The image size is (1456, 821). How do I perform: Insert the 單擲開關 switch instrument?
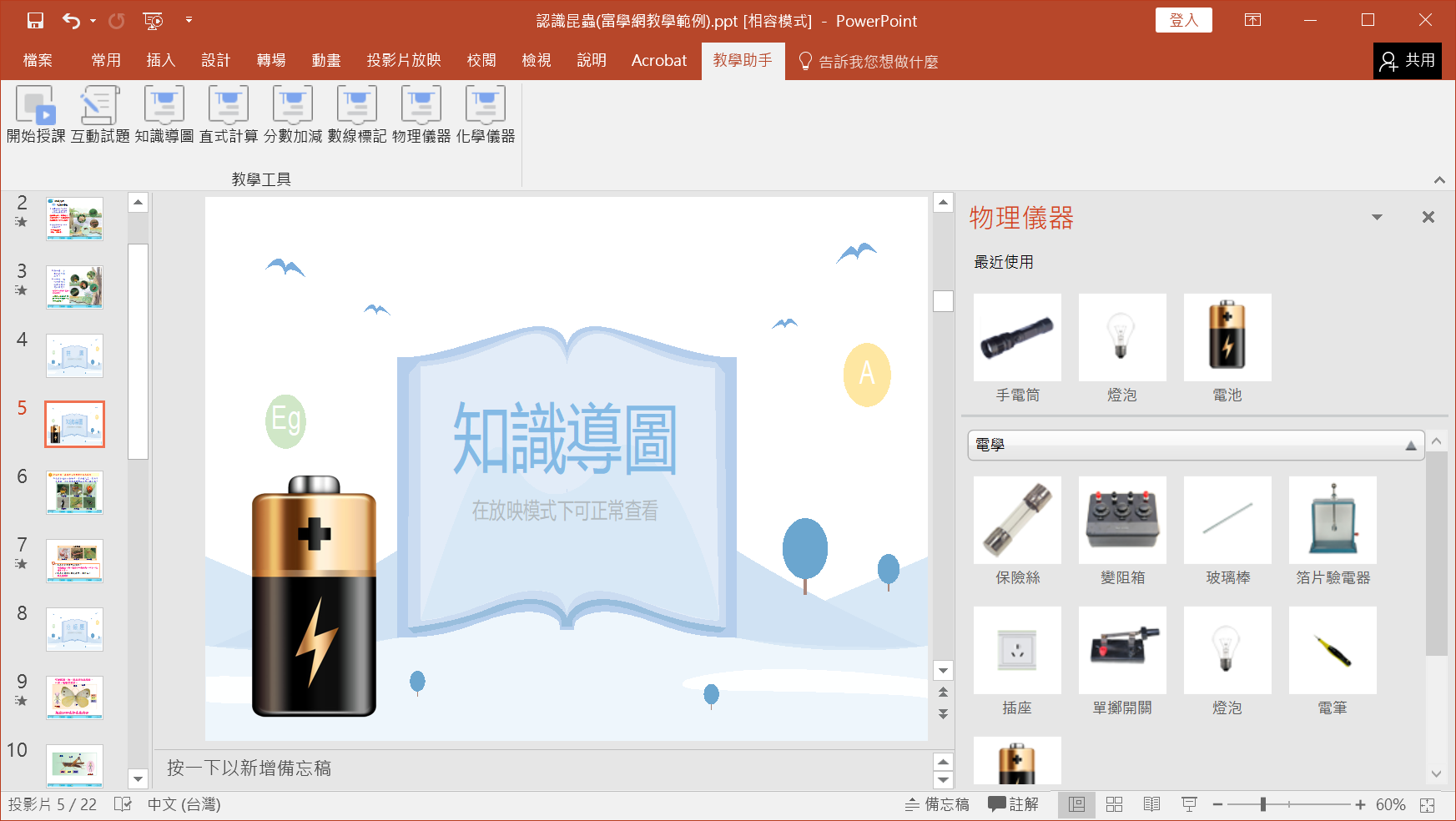[1122, 651]
